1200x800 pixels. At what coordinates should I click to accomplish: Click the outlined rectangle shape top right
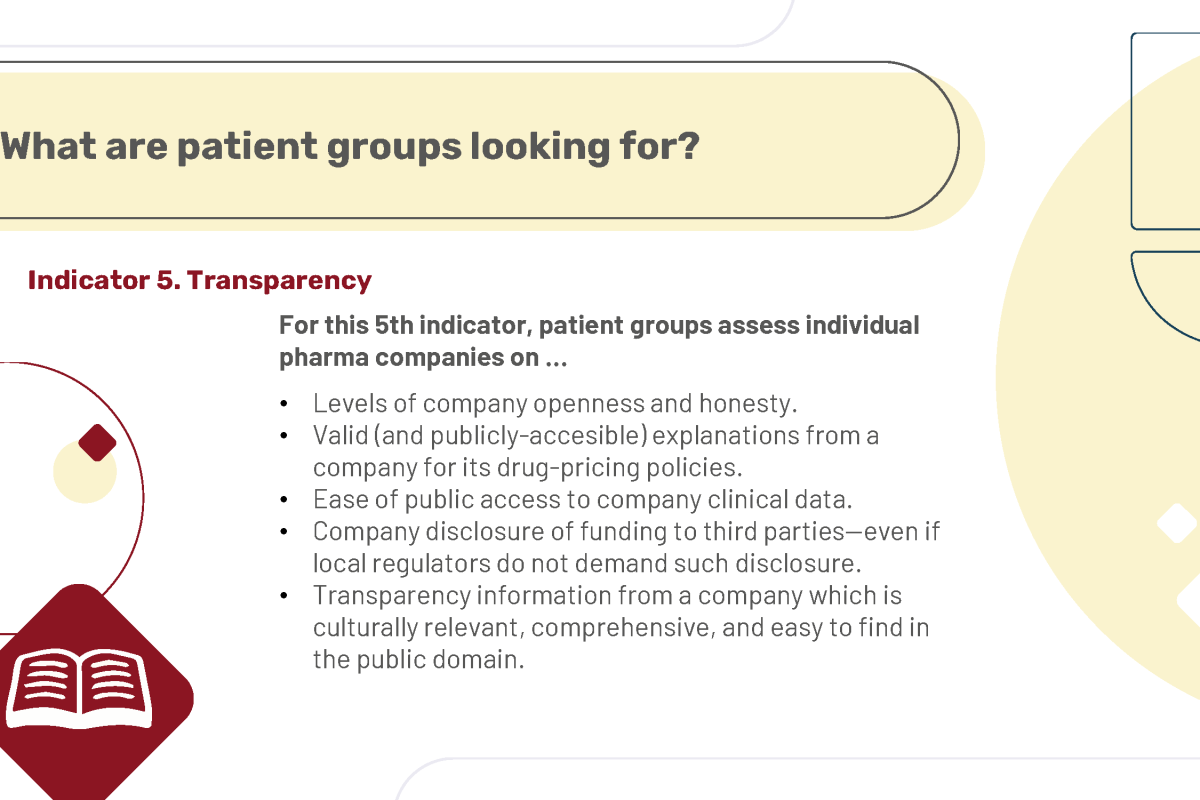point(1166,131)
